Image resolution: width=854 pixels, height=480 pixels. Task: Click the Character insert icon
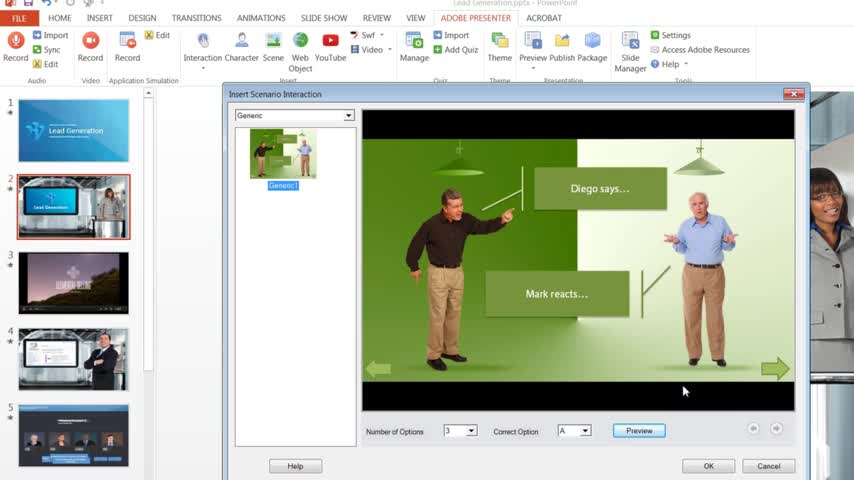(241, 41)
